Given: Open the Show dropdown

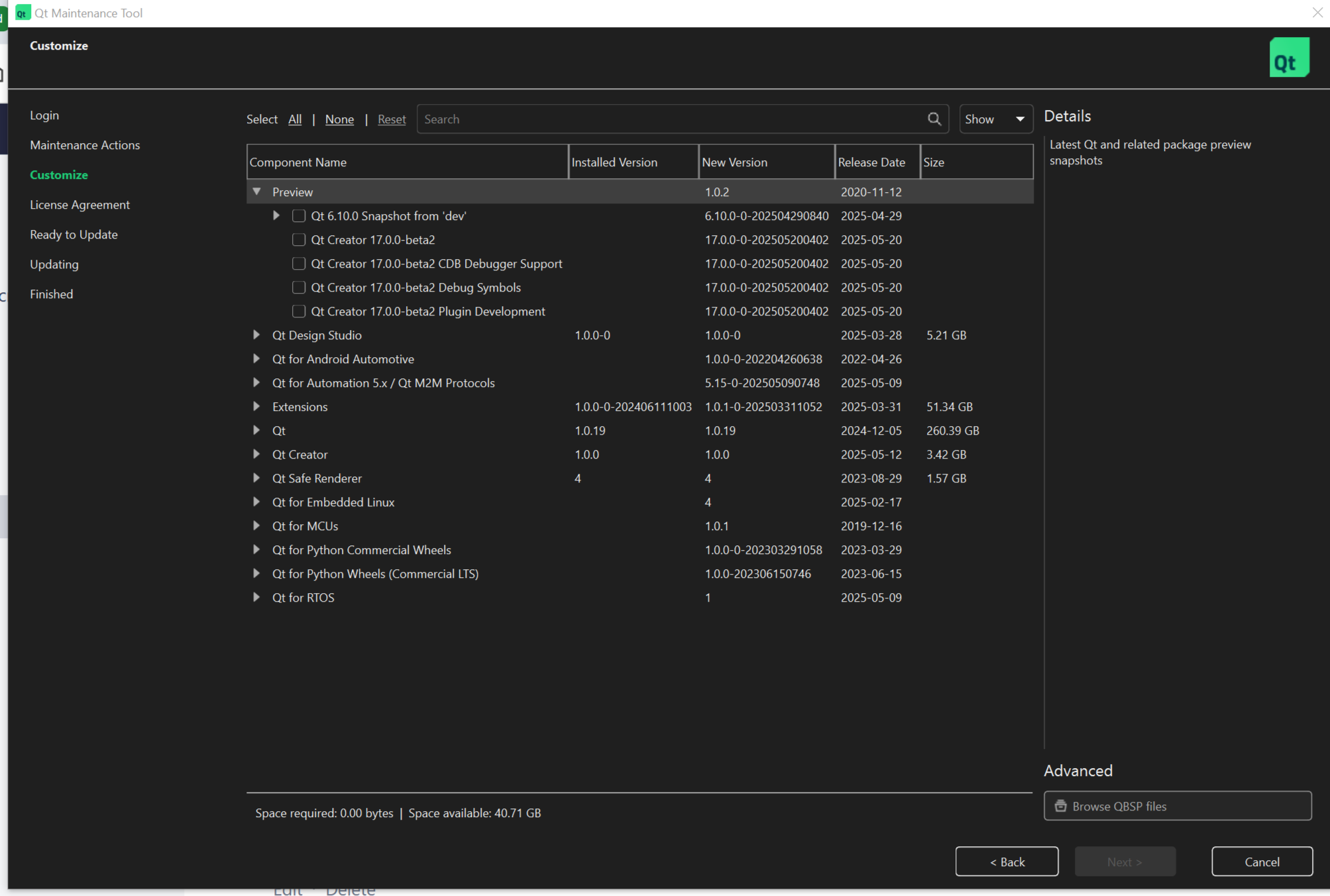Looking at the screenshot, I should (996, 119).
